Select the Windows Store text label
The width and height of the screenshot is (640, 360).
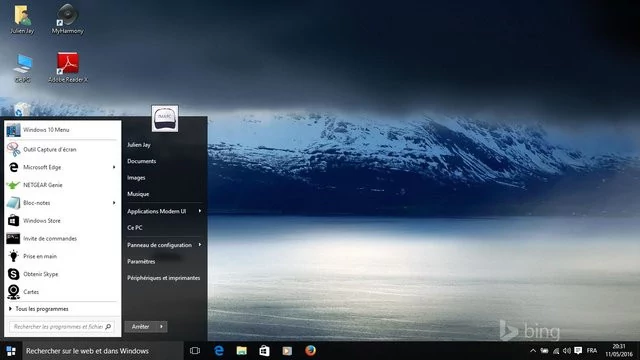42,220
